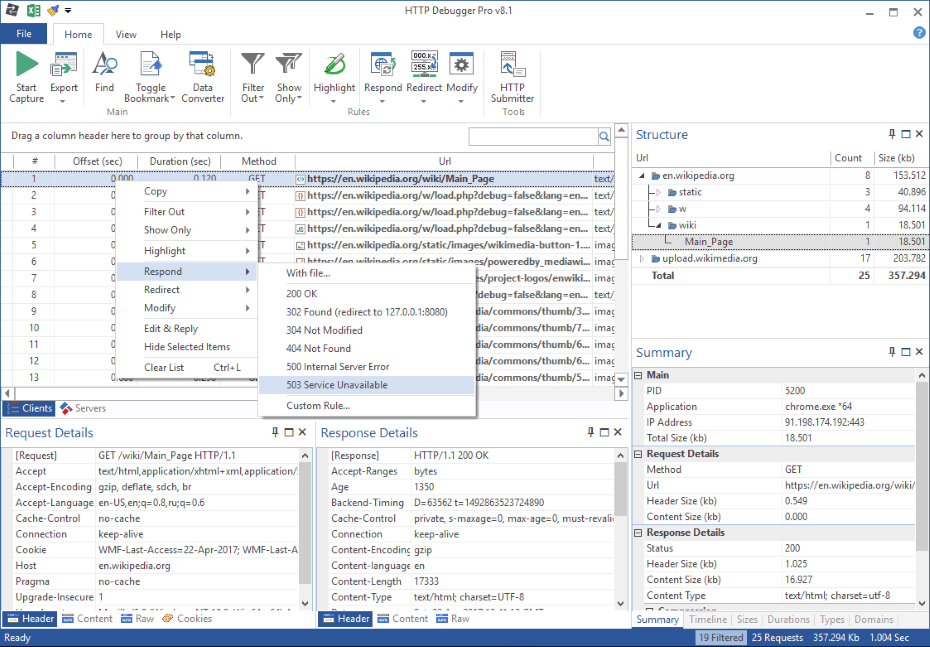Viewport: 930px width, 647px height.
Task: Collapse the wiki folder node
Action: pos(658,225)
